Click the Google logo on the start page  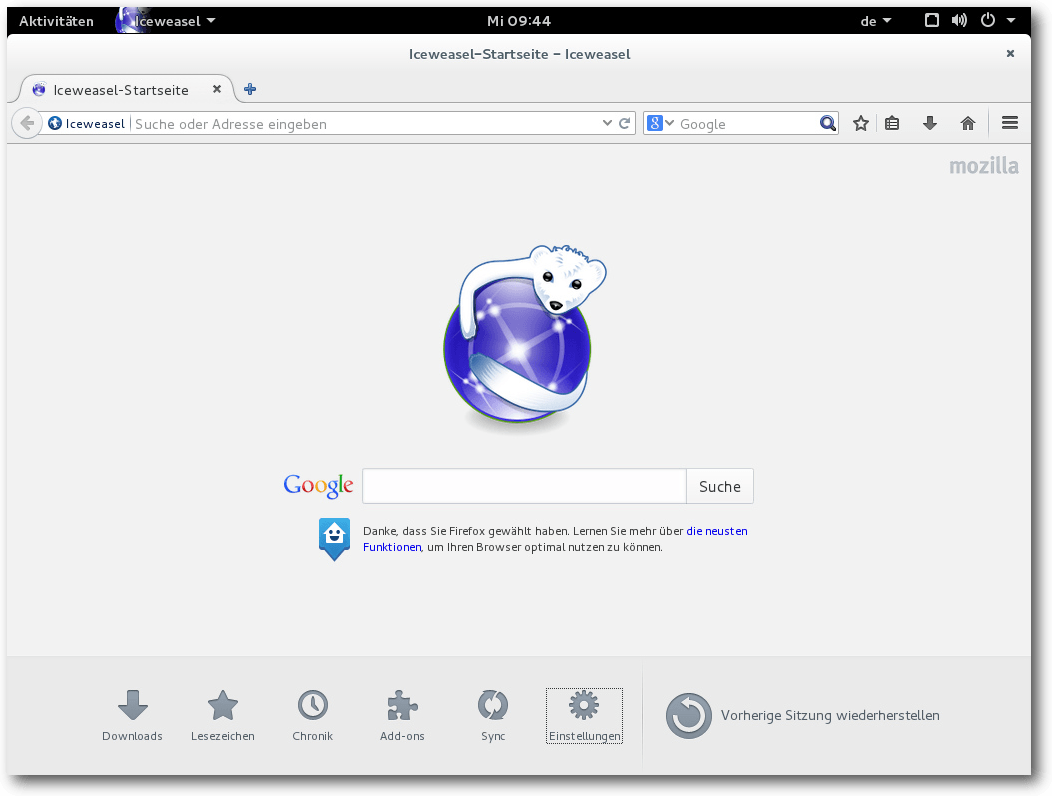(319, 485)
